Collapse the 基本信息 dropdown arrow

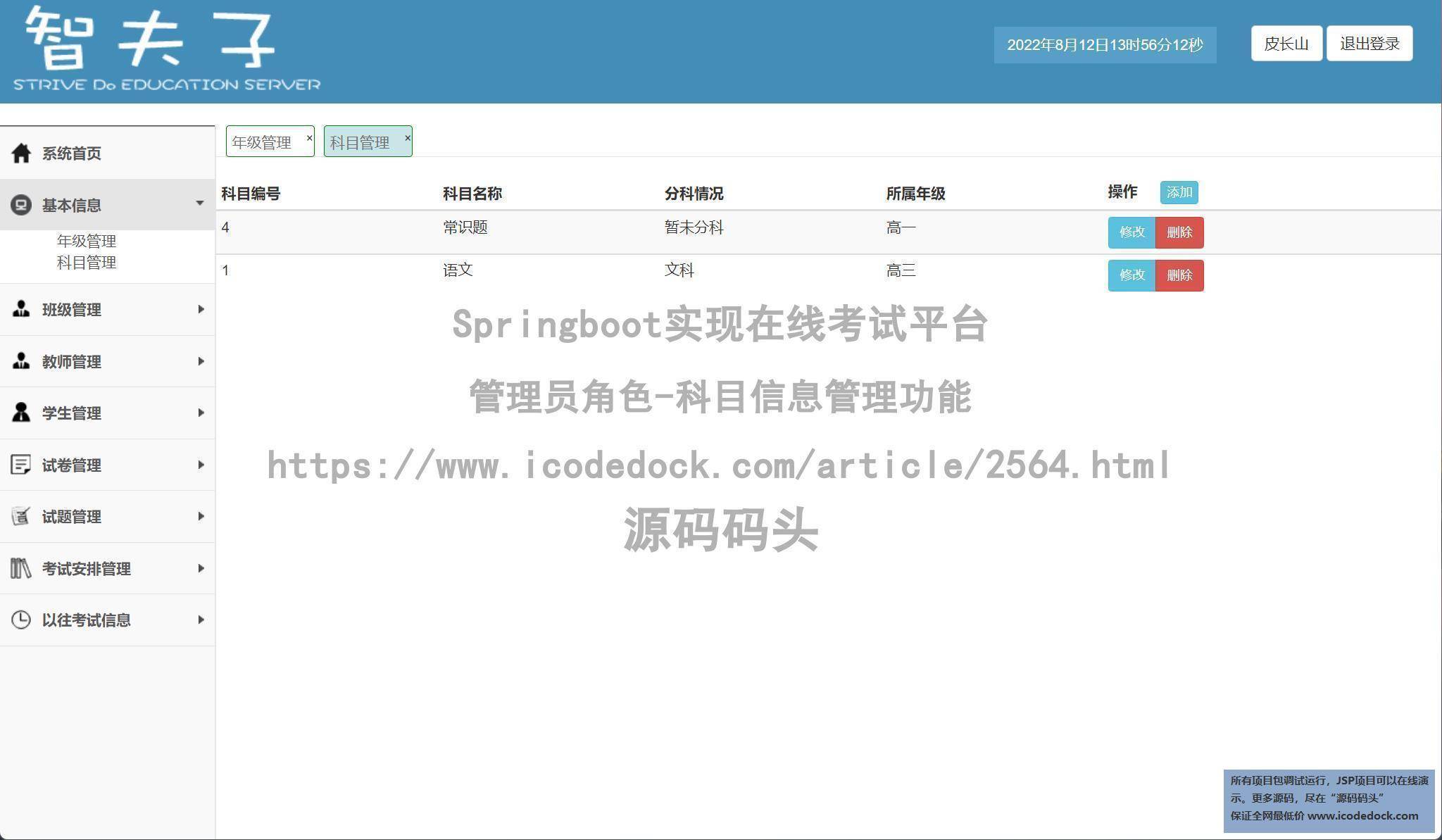200,203
